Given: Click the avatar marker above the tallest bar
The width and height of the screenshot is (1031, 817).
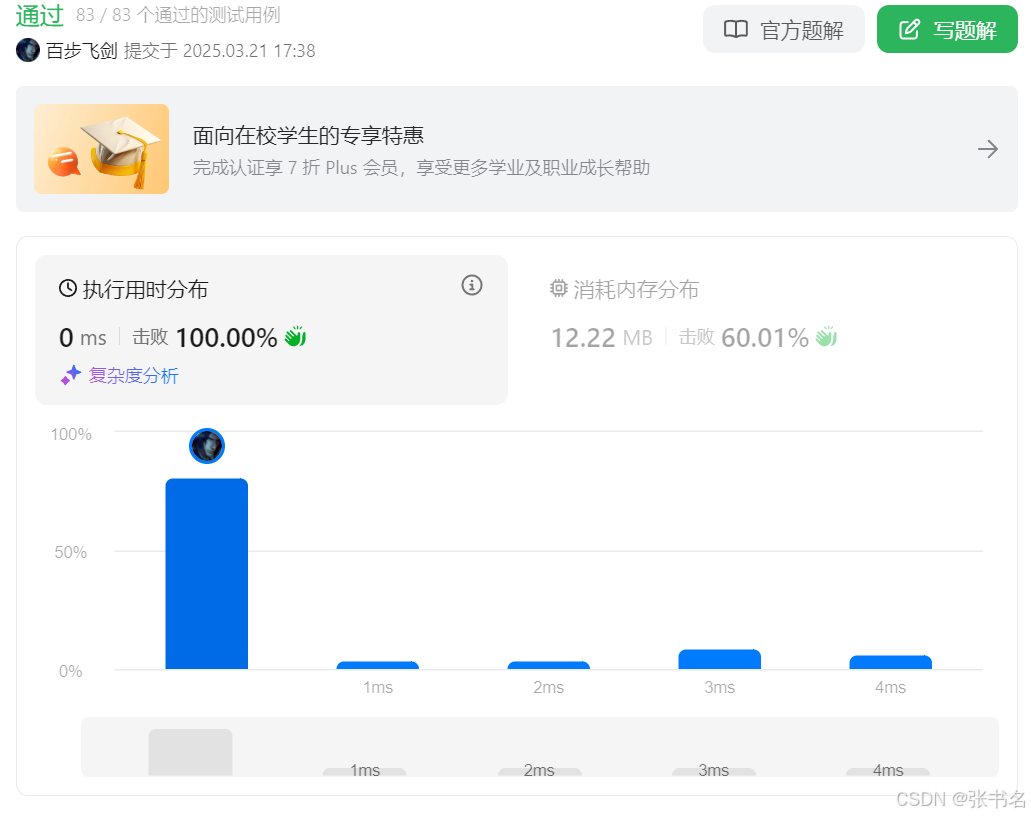Looking at the screenshot, I should 206,446.
